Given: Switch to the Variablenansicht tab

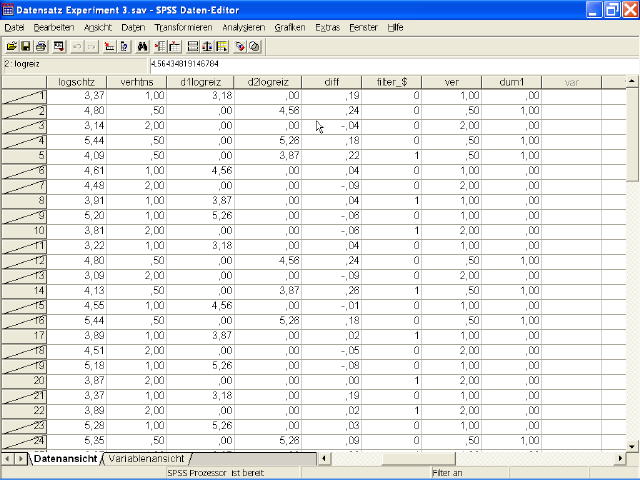Looking at the screenshot, I should 147,458.
